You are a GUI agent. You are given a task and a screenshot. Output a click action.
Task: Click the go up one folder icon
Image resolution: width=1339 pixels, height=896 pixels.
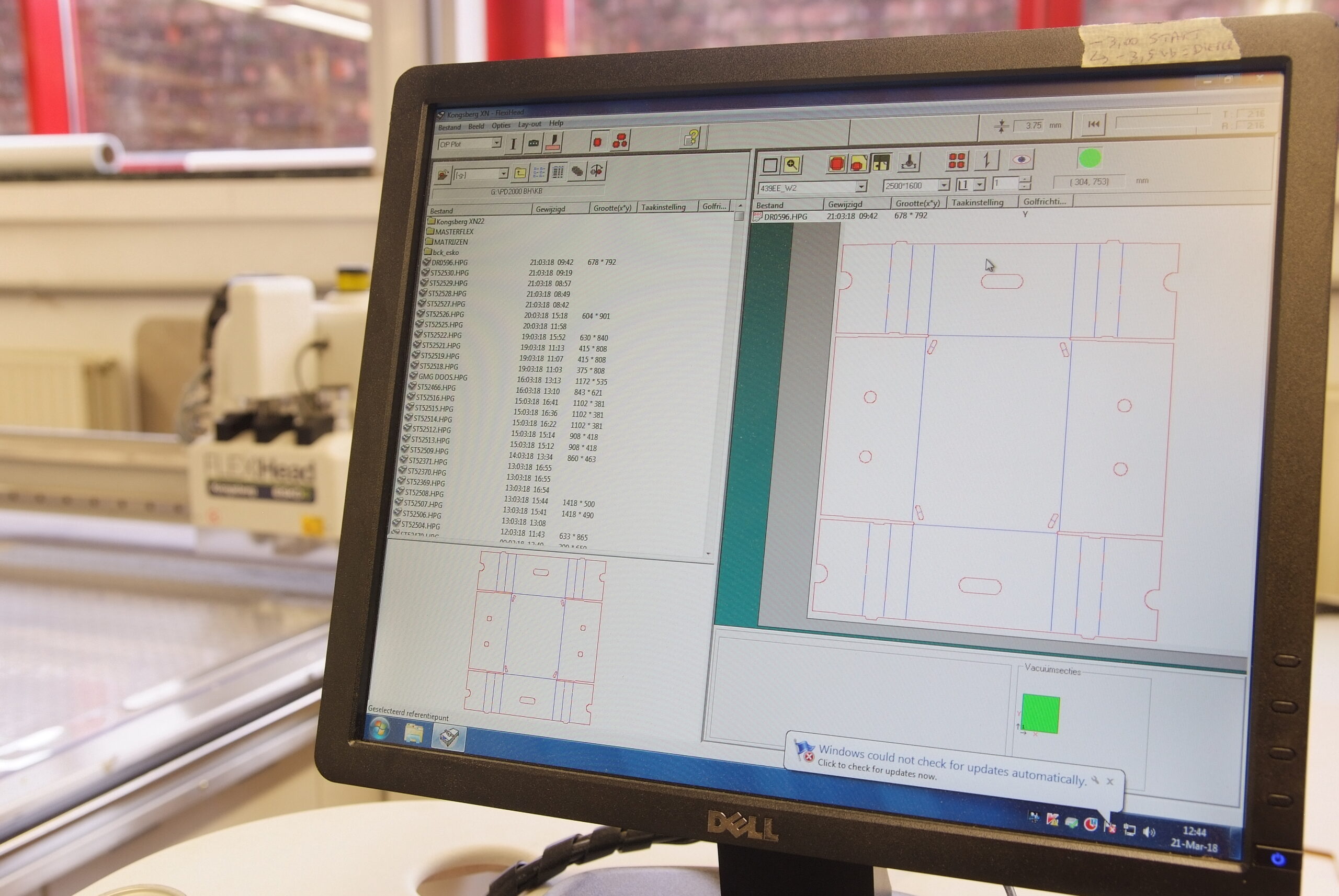click(x=520, y=173)
